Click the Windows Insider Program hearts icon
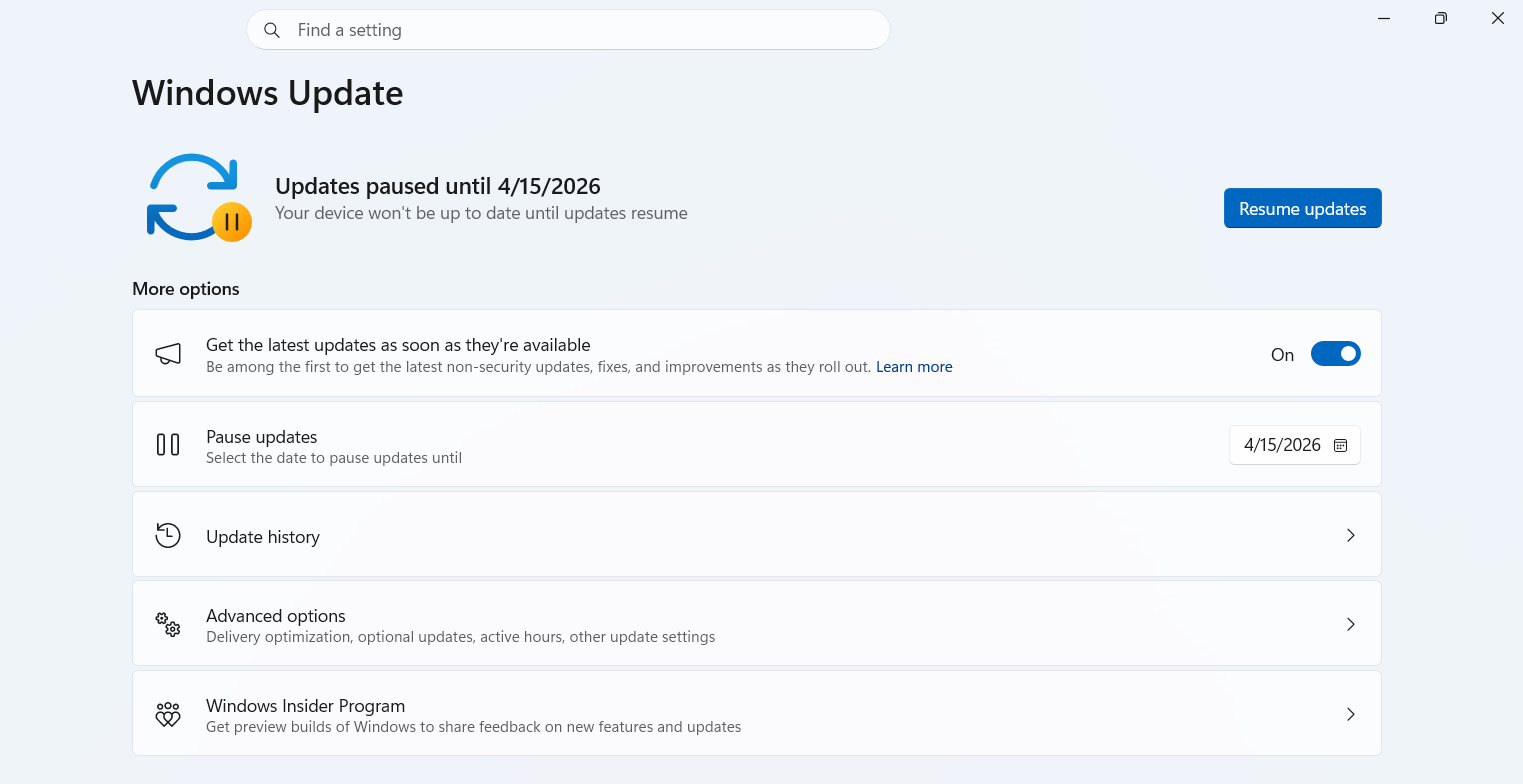 coord(168,714)
